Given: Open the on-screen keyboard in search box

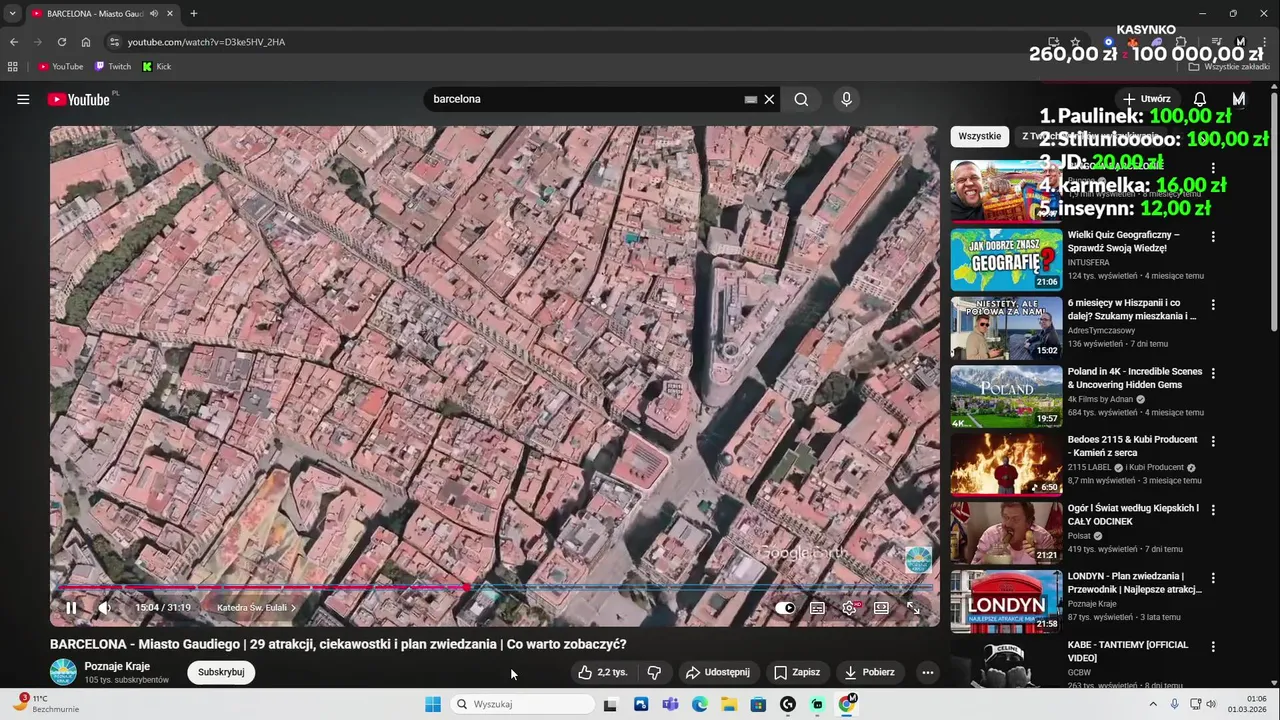Looking at the screenshot, I should [751, 99].
